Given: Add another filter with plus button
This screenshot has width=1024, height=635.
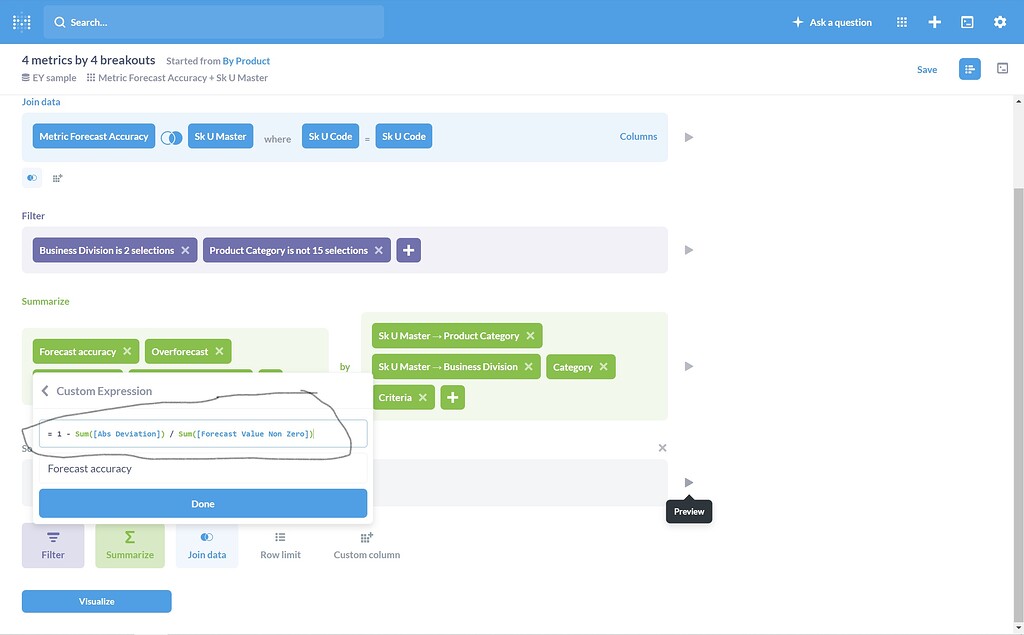Looking at the screenshot, I should (408, 251).
